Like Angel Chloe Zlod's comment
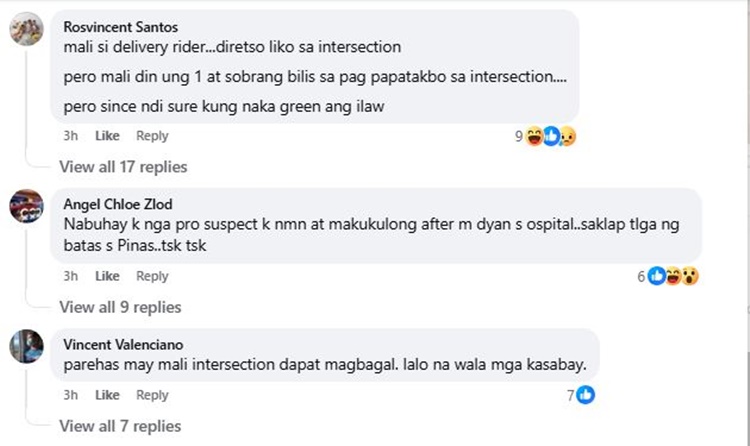Screen dimensions: 750x446 107,276
